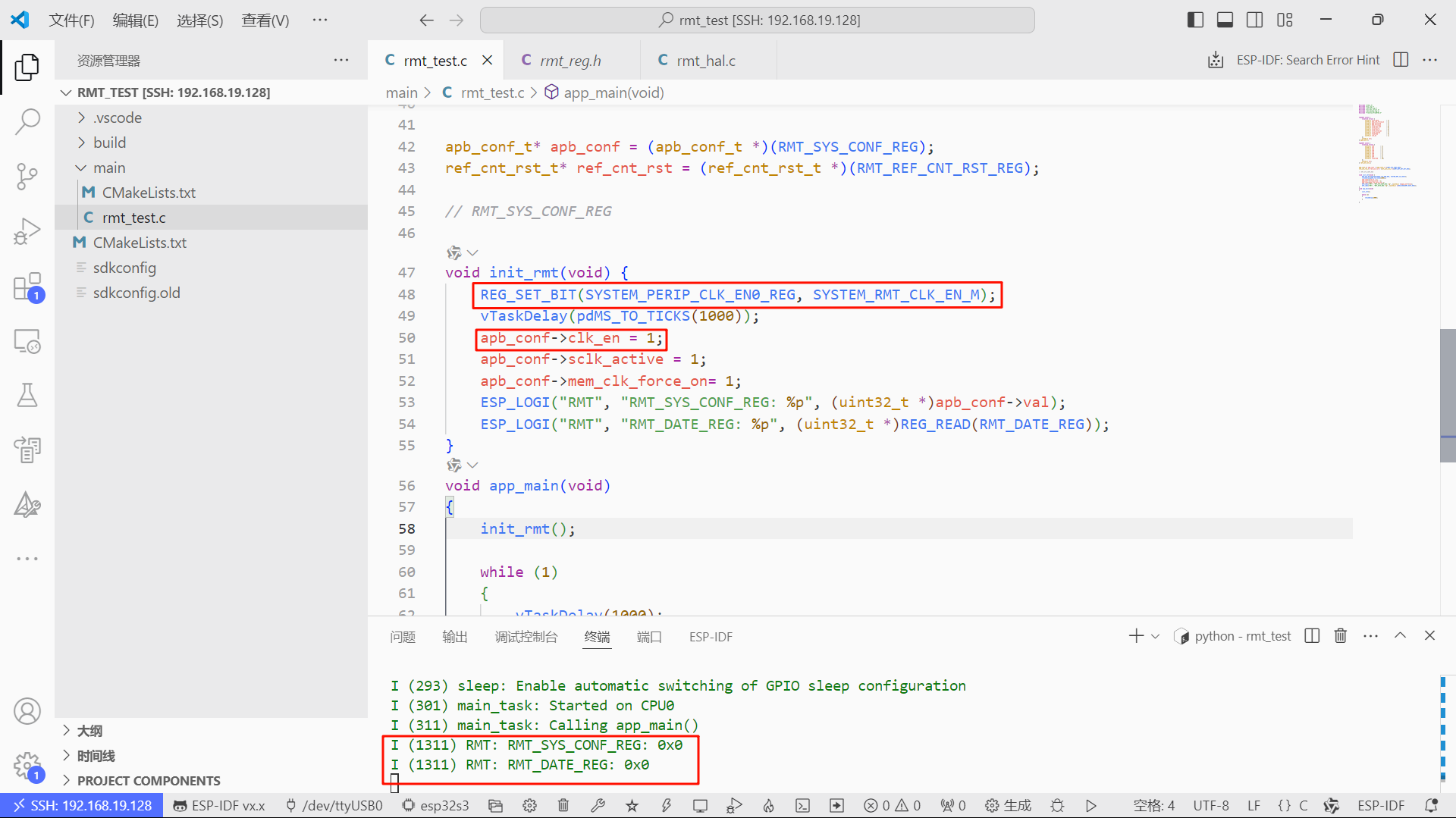Toggle the primary side bar visibility

pos(1195,20)
